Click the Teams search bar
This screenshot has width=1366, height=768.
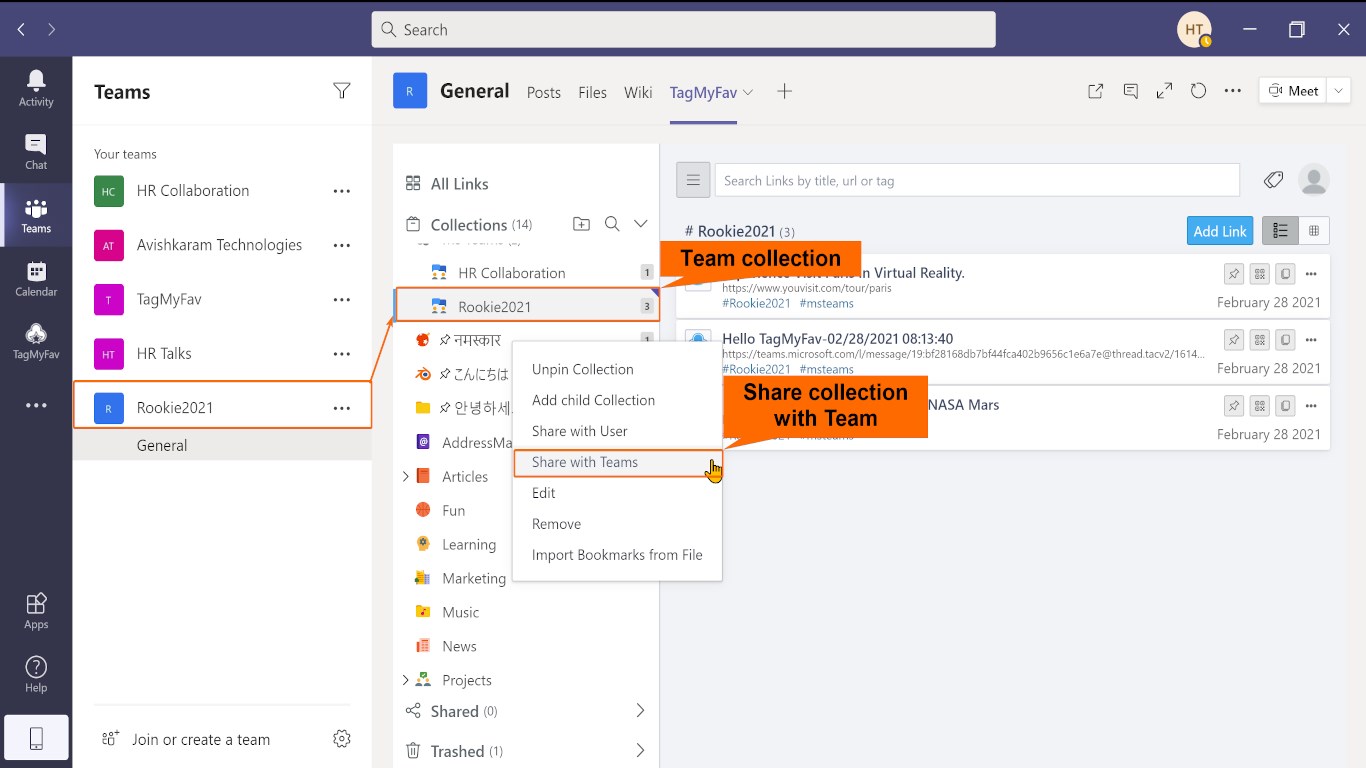pos(684,30)
